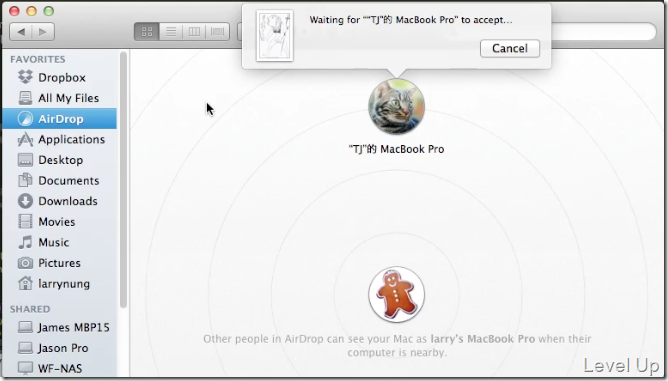Viewport: 668px width, 381px height.
Task: Click WF-NAS shared device icon
Action: coord(25,368)
